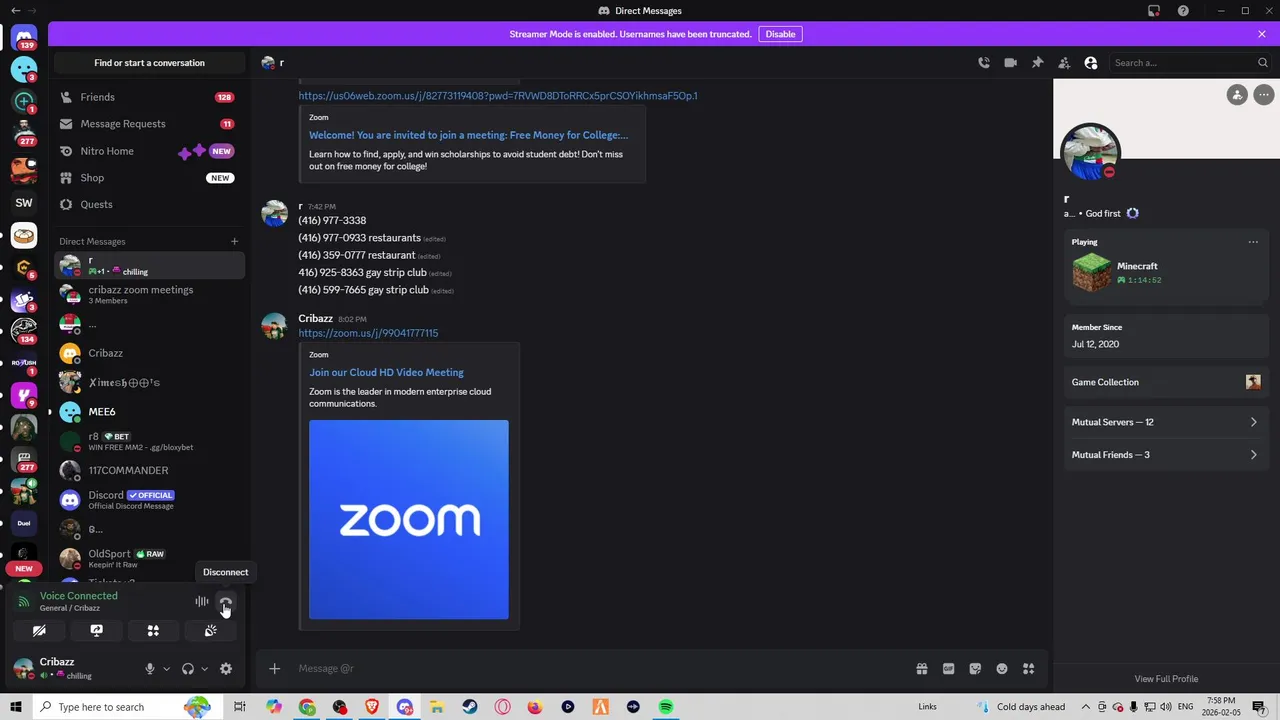Screen dimensions: 1280x720
Task: Expand Mutual Servers — 12
Action: (x=1165, y=422)
